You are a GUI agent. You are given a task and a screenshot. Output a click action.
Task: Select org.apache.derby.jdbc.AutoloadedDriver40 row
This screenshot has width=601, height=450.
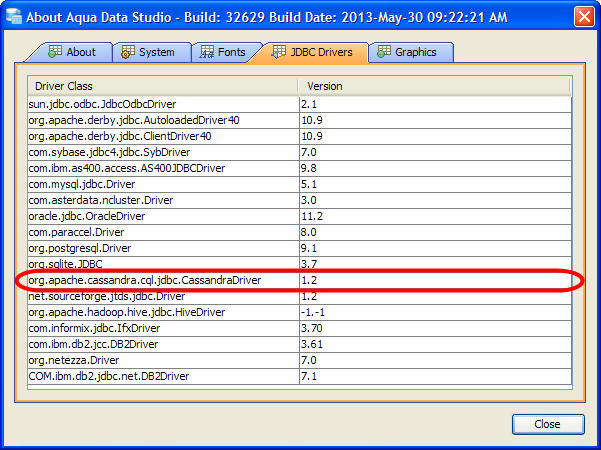[x=300, y=120]
